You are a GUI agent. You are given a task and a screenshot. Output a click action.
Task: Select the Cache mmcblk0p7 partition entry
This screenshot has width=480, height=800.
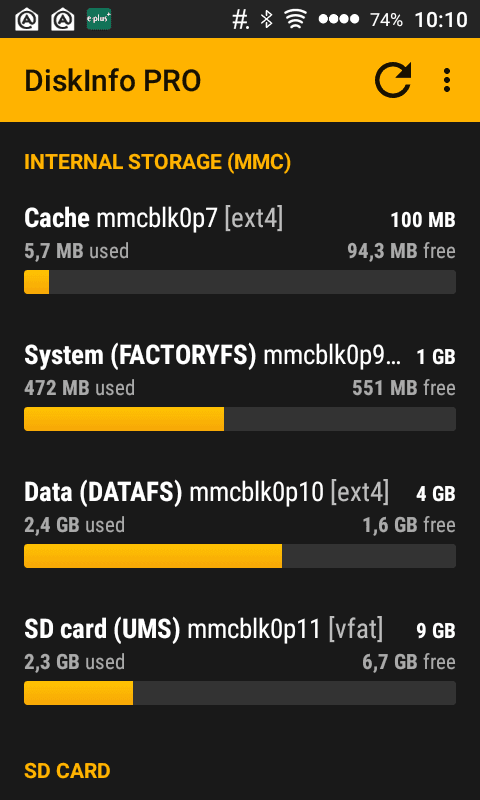[240, 249]
